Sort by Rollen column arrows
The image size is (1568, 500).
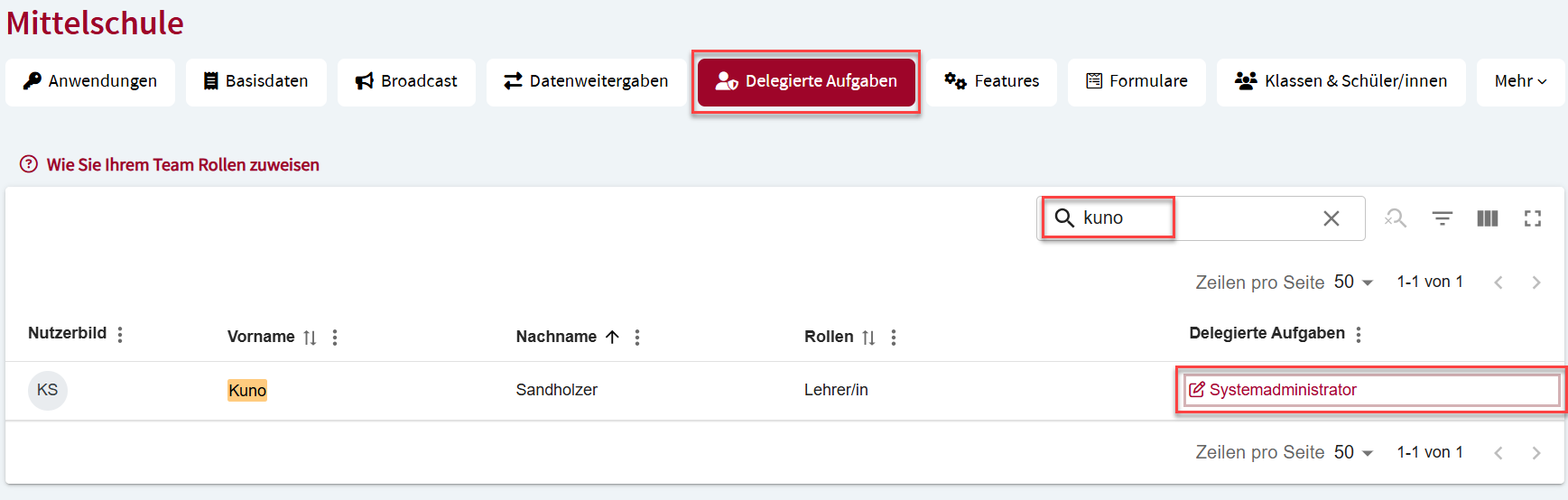[868, 338]
